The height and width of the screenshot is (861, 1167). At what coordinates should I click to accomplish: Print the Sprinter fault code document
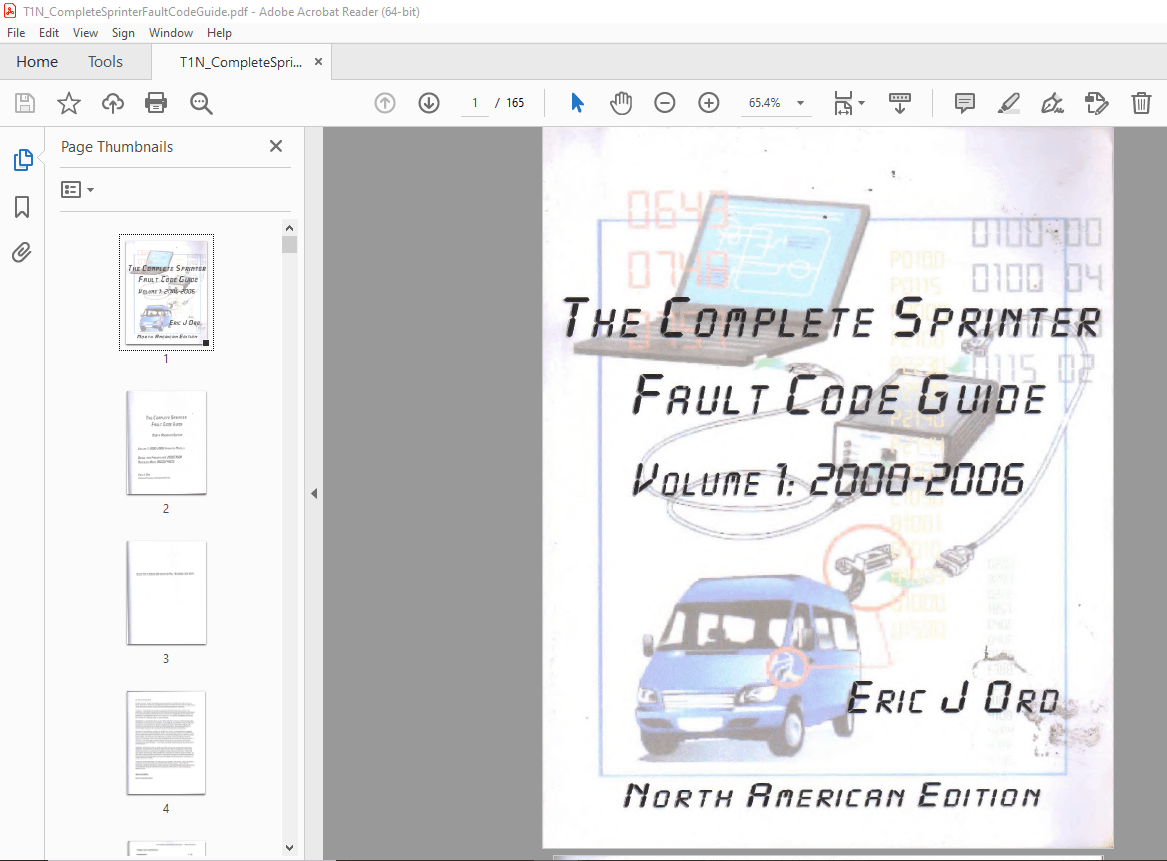[156, 102]
